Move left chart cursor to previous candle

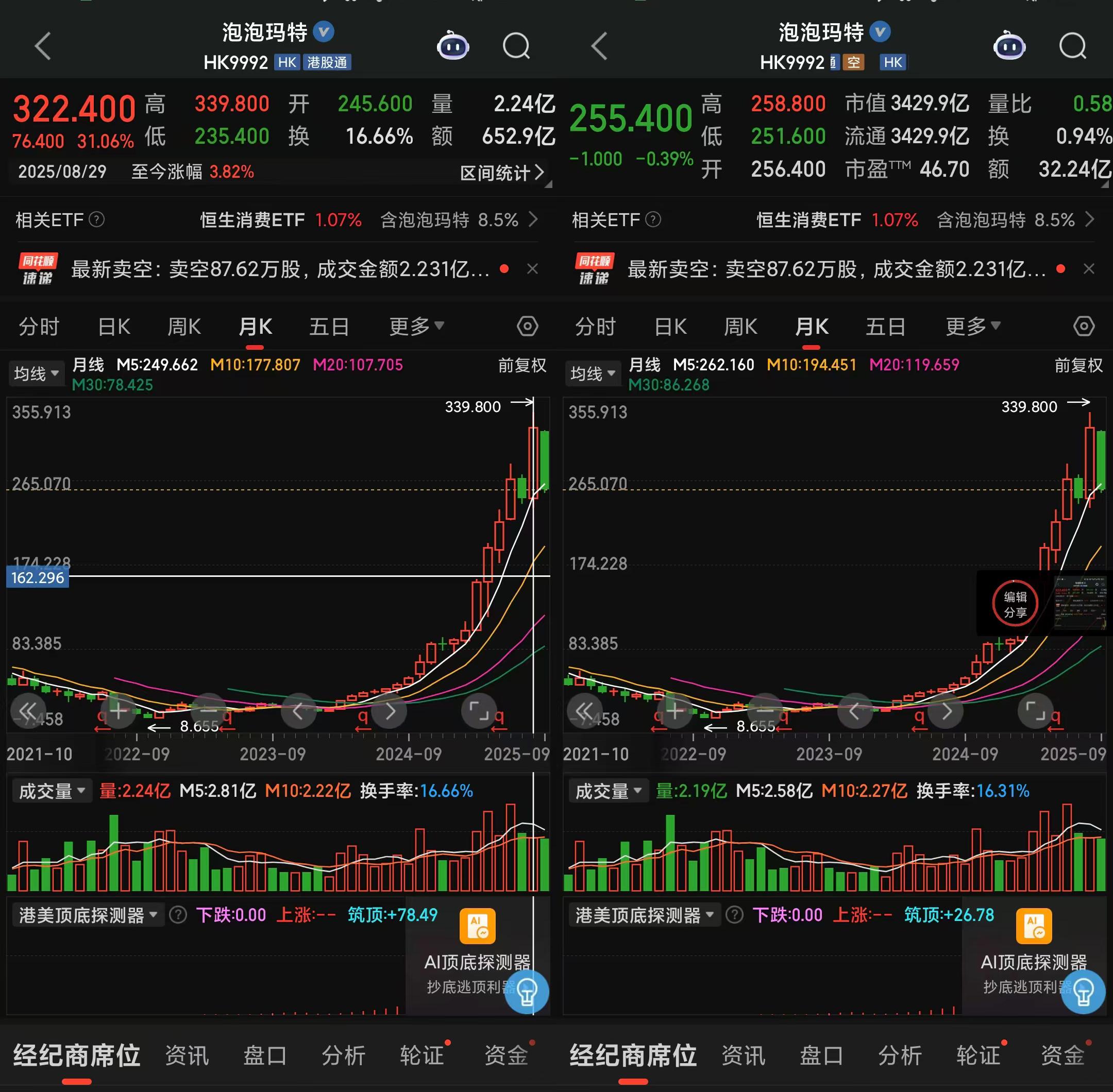pyautogui.click(x=298, y=711)
